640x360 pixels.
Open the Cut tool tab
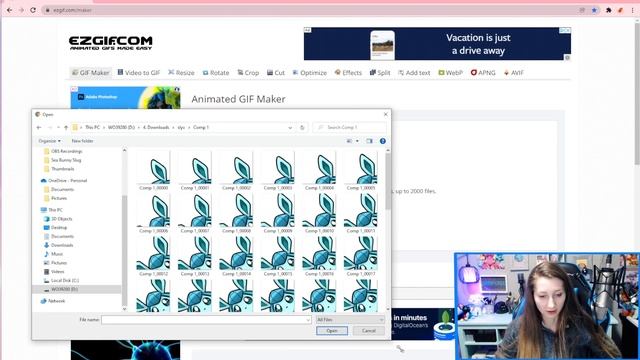276,73
